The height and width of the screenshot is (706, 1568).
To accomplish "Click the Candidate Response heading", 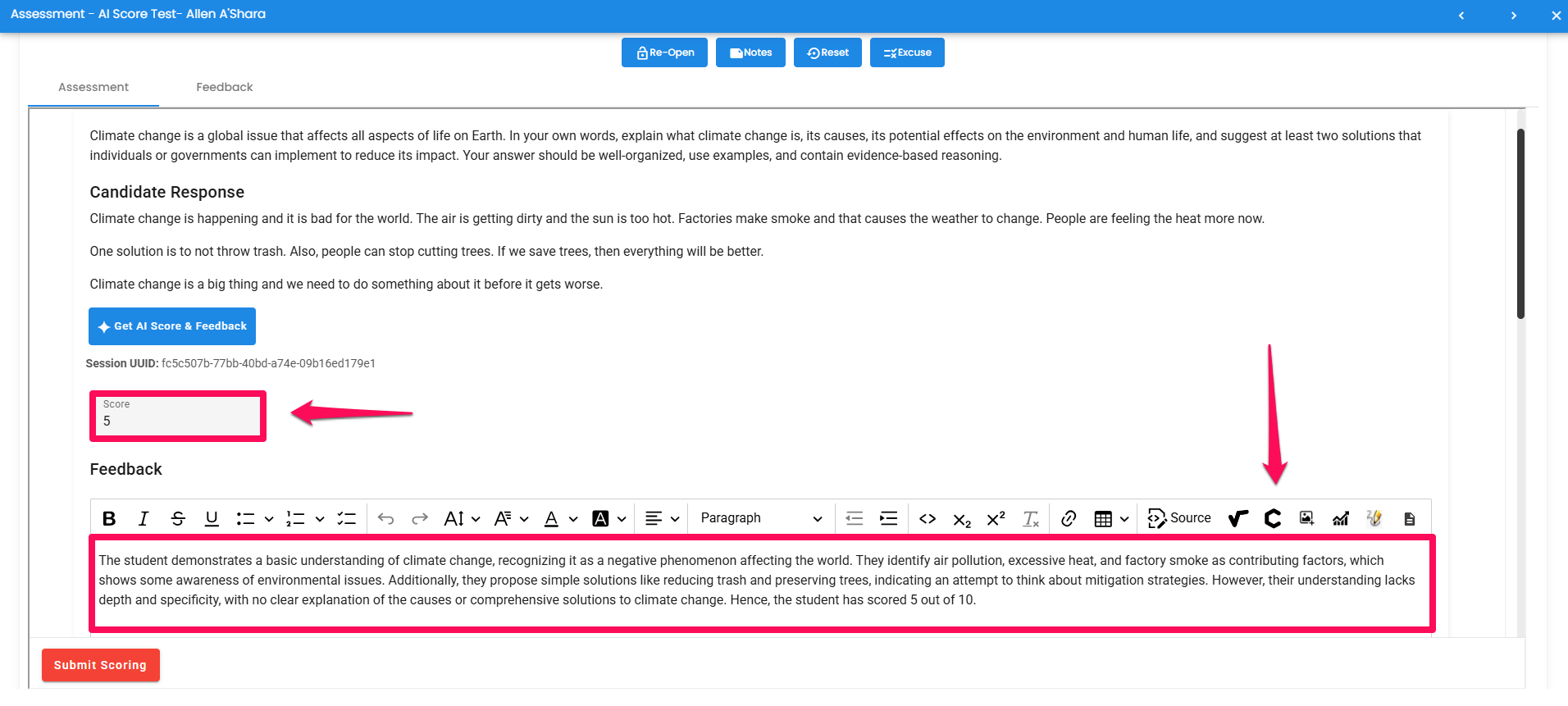I will tap(167, 192).
